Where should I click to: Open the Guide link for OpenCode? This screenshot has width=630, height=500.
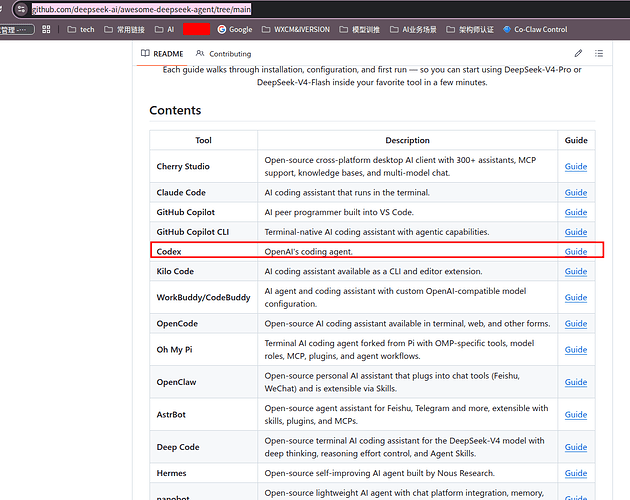click(x=576, y=324)
